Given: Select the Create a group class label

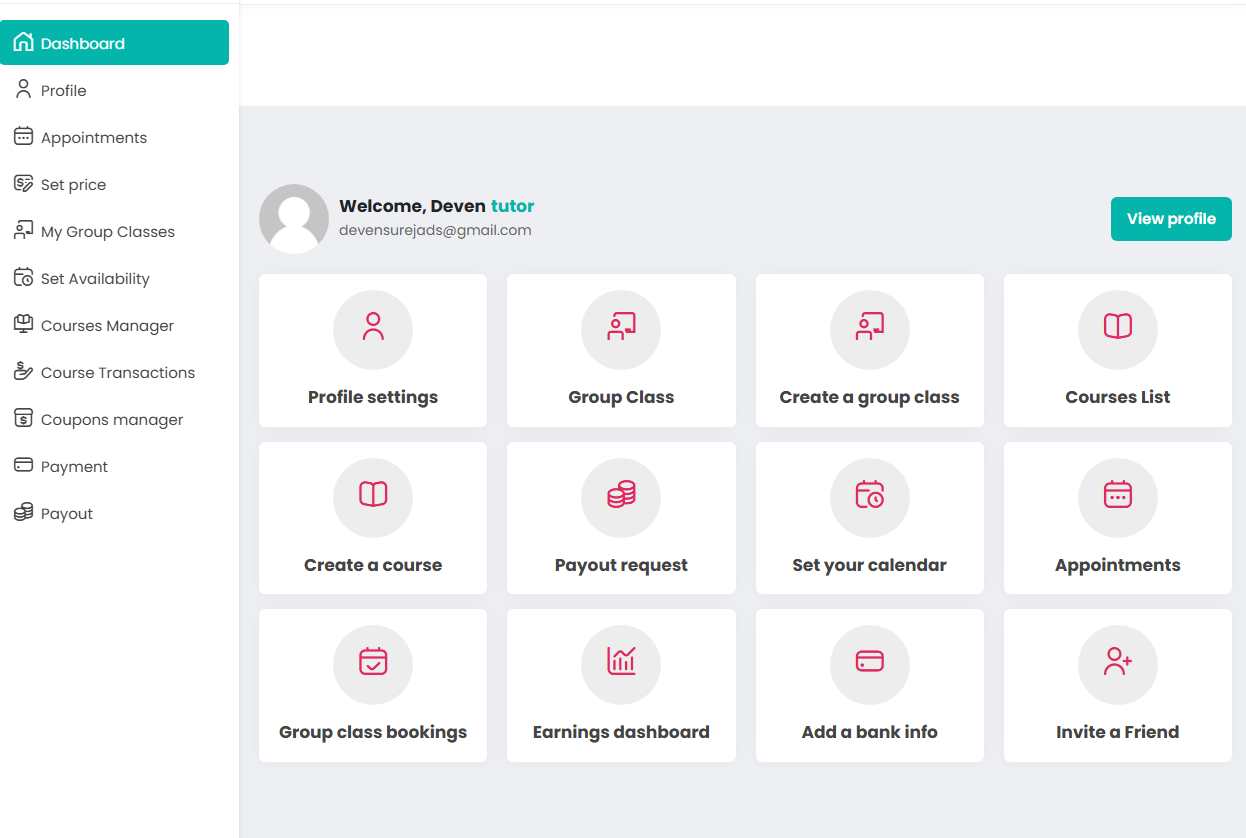Looking at the screenshot, I should [870, 397].
